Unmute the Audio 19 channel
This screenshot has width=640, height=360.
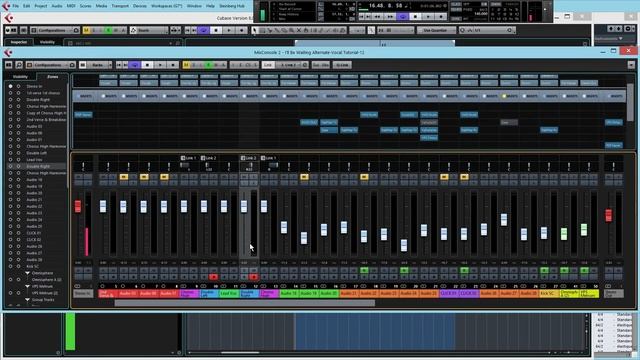tap(304, 177)
